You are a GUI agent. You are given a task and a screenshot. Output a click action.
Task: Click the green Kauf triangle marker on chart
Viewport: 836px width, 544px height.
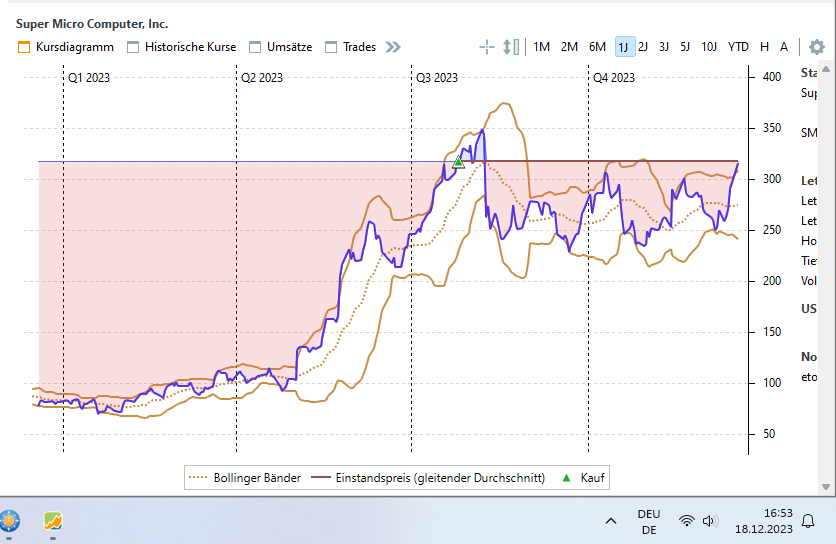click(458, 162)
